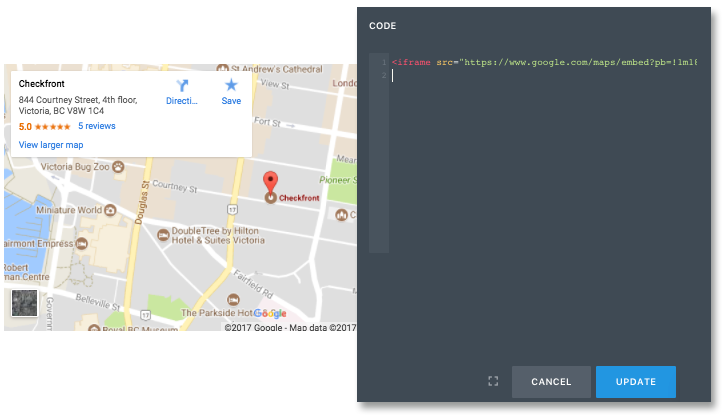The height and width of the screenshot is (419, 723).
Task: Click the 844 Courtney Street address text
Action: point(78,105)
